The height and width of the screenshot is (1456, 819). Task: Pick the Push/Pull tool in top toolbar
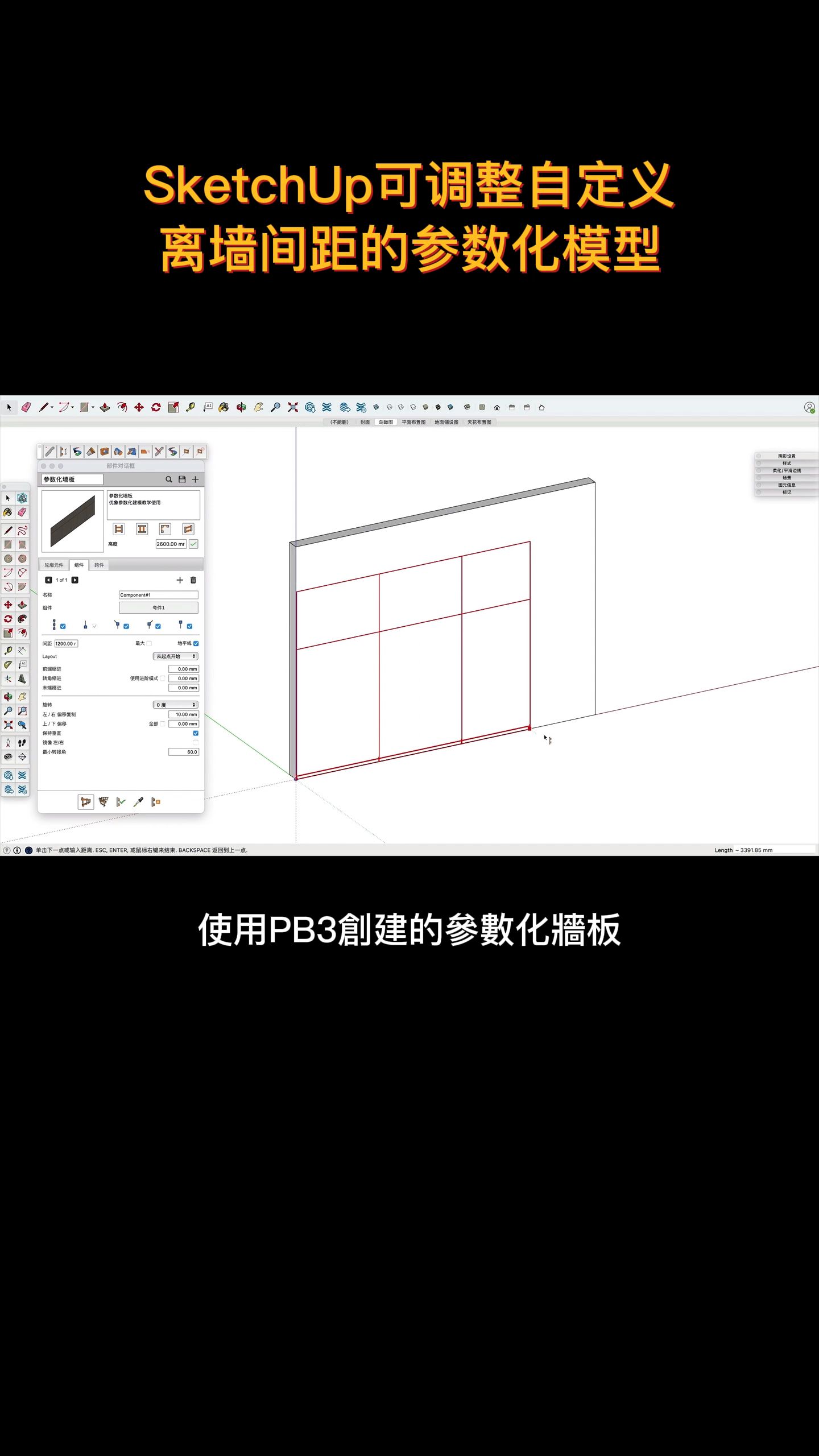click(x=105, y=407)
